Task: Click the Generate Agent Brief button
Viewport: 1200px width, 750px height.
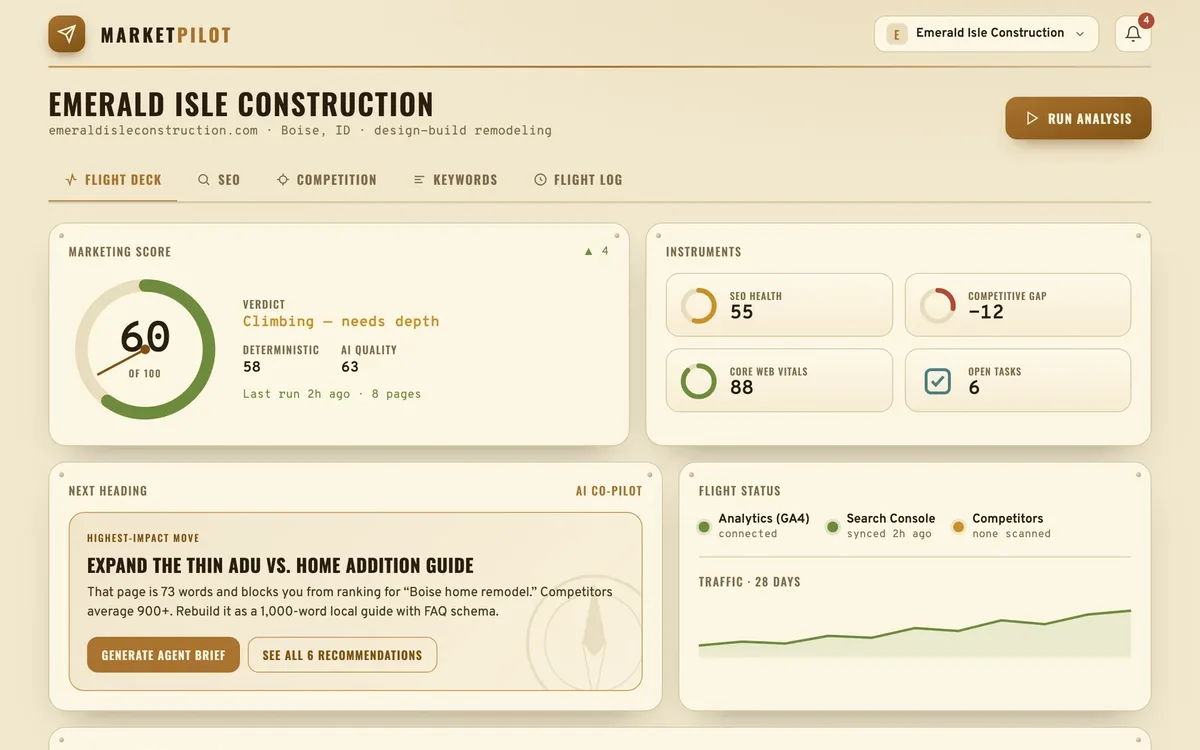Action: 163,655
